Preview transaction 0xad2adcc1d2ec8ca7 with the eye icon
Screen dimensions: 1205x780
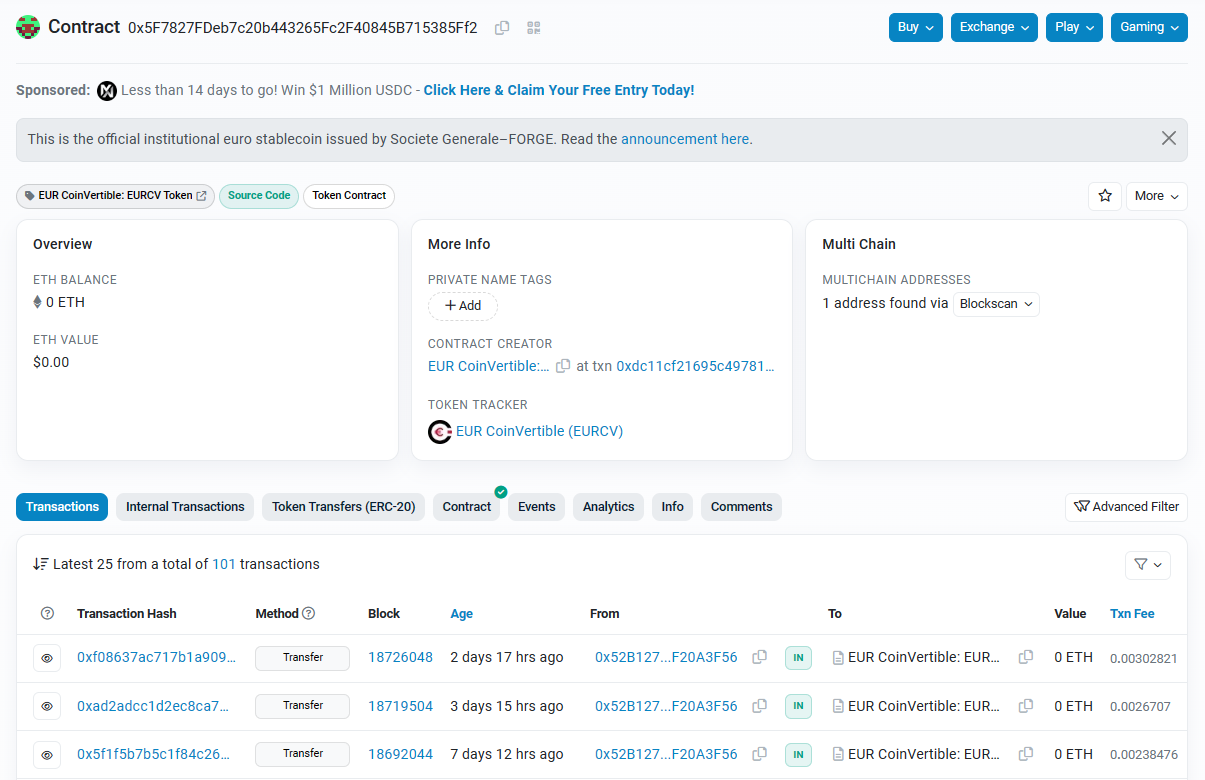coord(46,706)
